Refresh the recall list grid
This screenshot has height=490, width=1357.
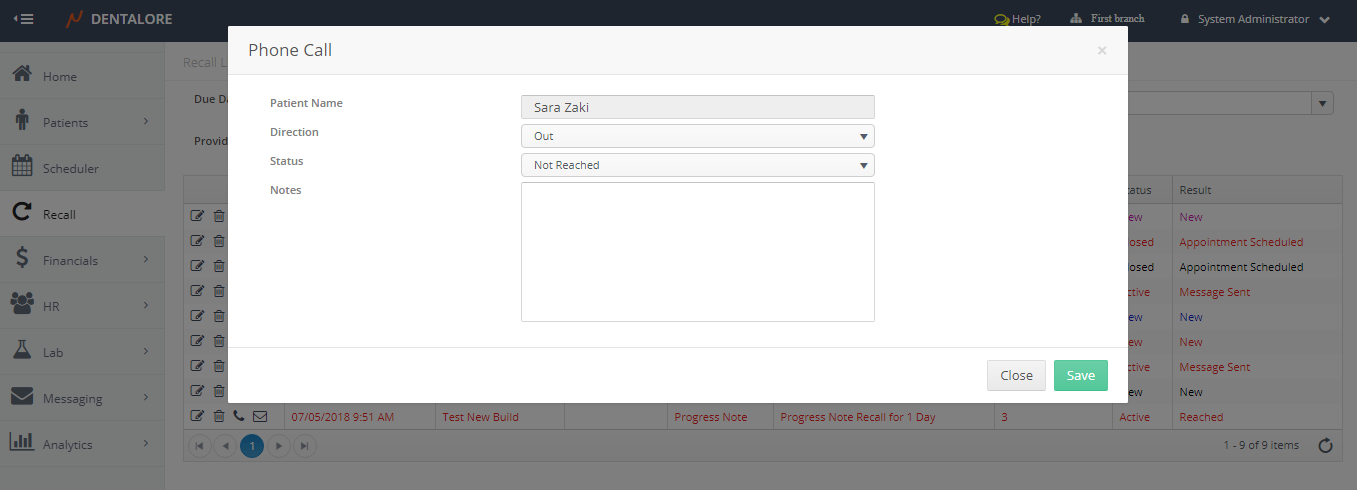(1325, 446)
